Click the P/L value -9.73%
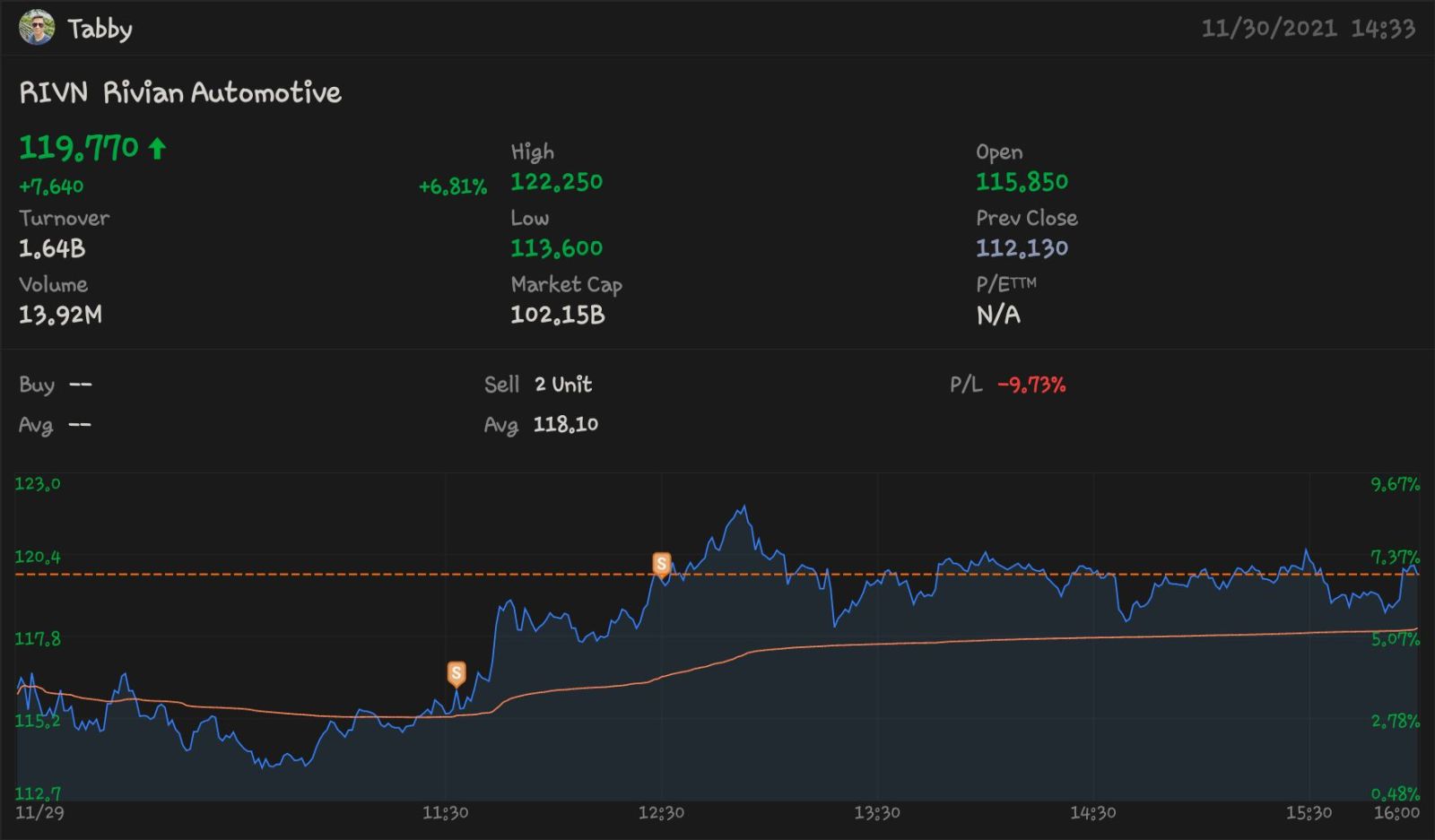Image resolution: width=1435 pixels, height=840 pixels. [1031, 385]
